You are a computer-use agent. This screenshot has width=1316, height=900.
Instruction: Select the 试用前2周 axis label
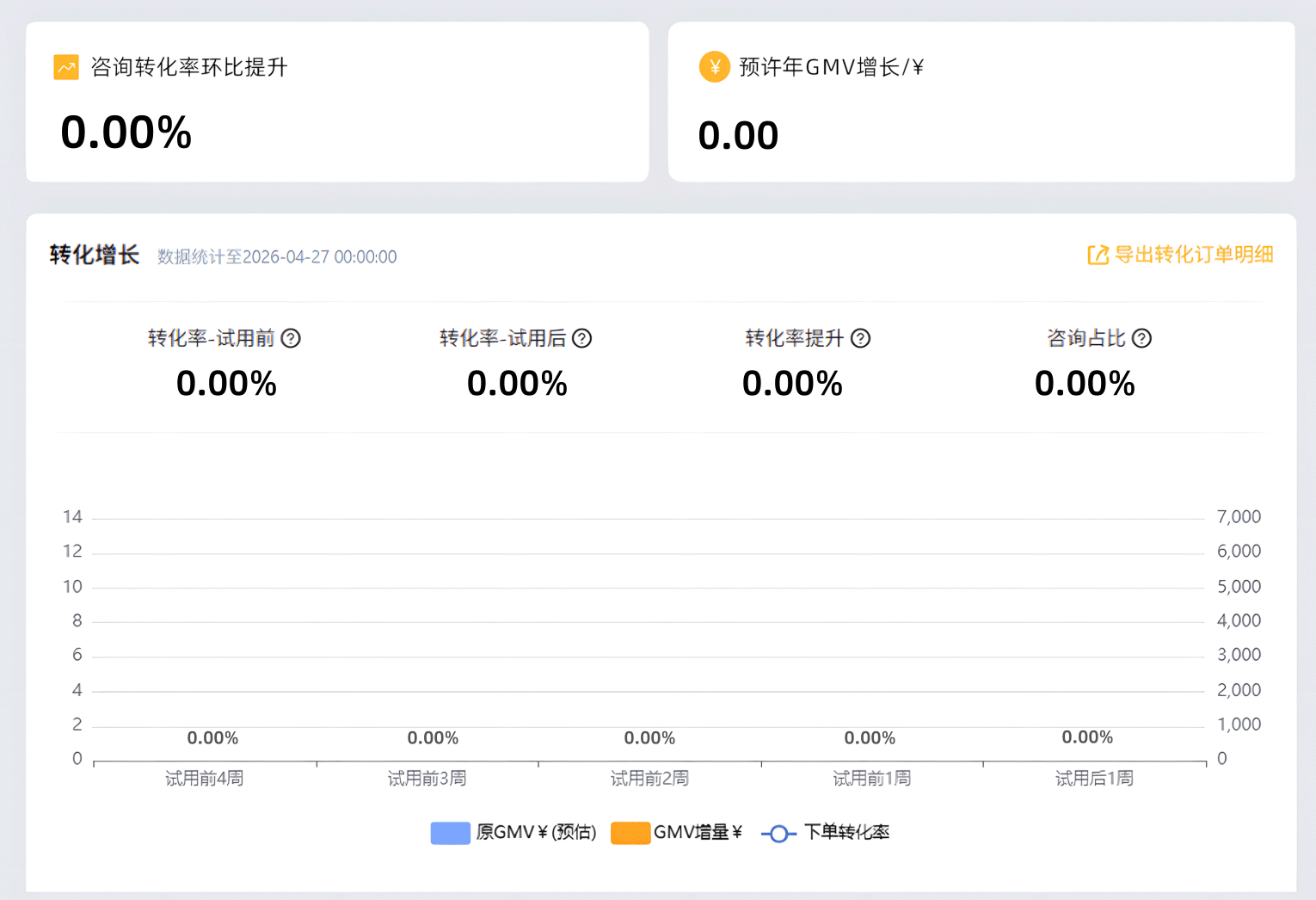click(650, 779)
